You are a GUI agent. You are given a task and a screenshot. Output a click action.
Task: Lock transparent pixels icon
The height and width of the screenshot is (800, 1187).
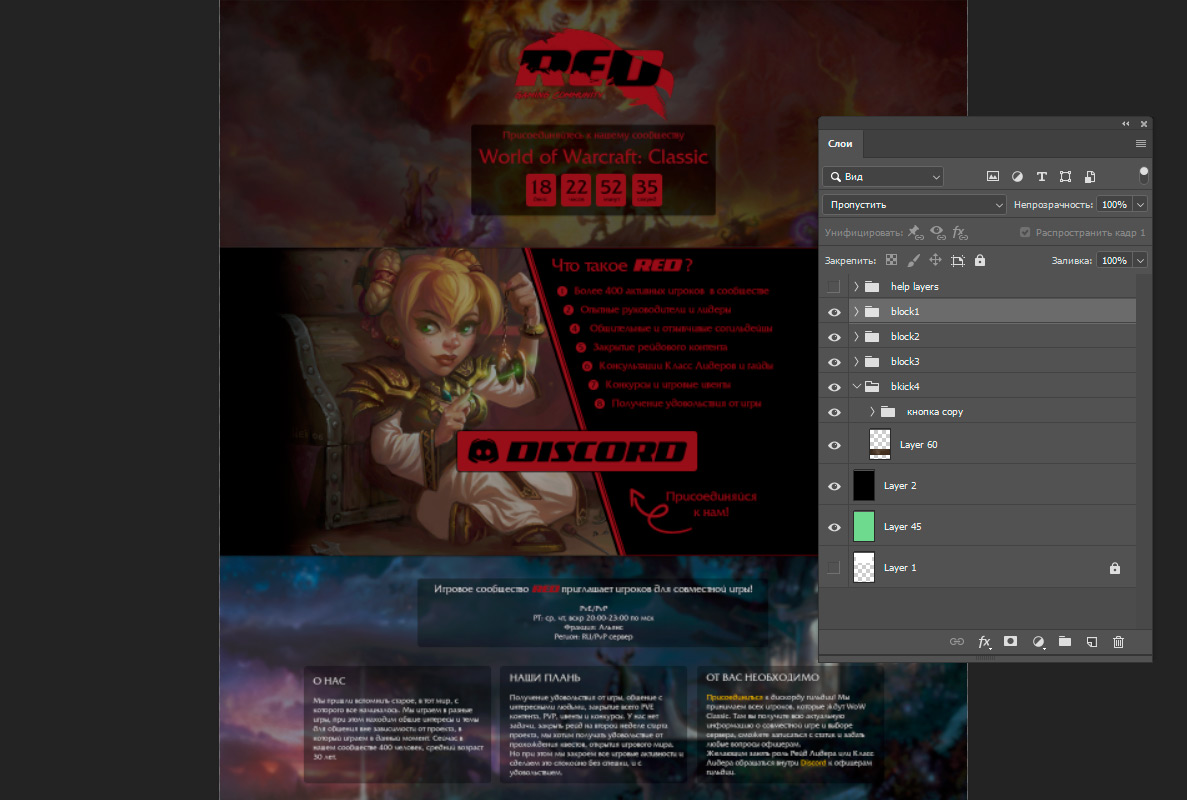[892, 260]
